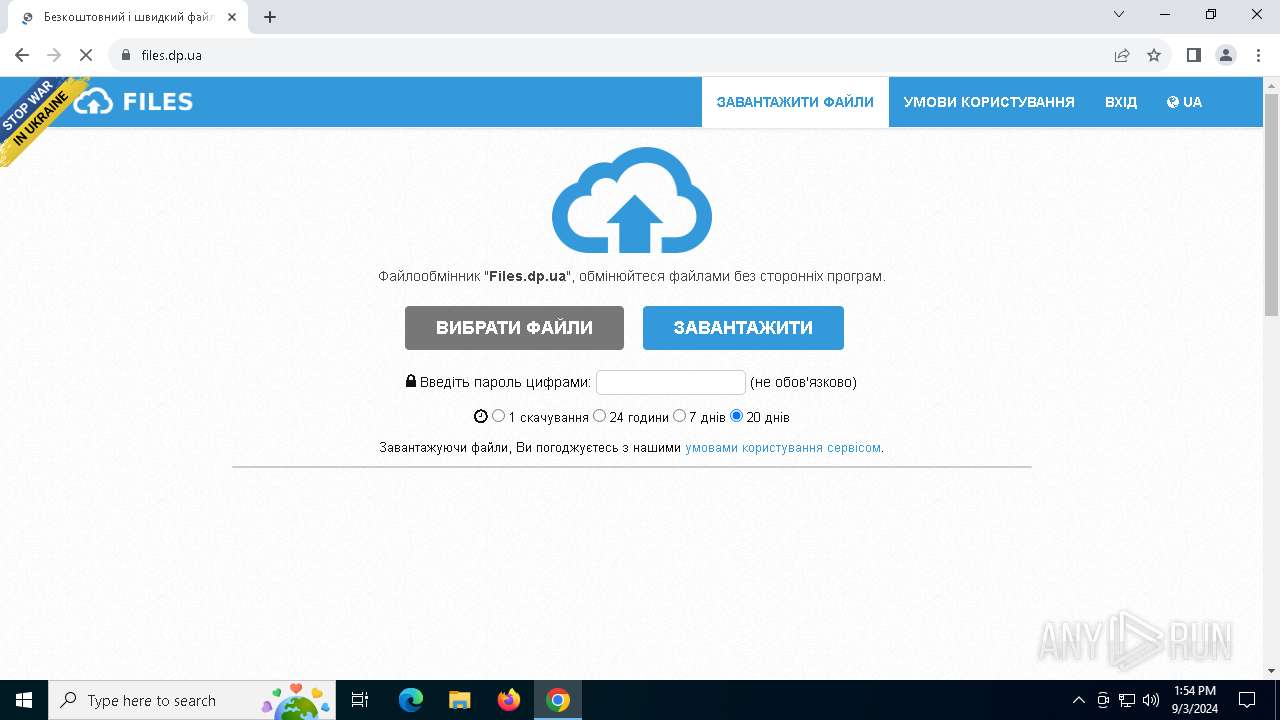The width and height of the screenshot is (1280, 720).
Task: Open the volume control in tray
Action: (x=1150, y=700)
